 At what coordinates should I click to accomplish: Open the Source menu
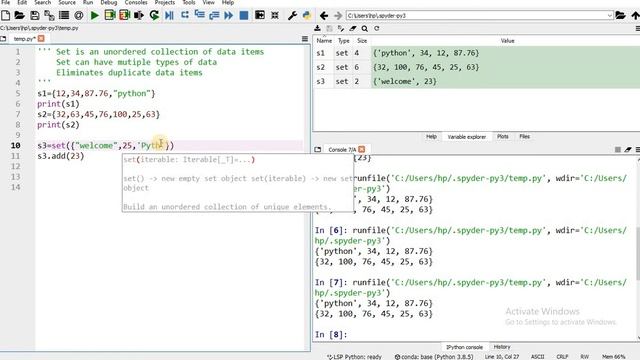[67, 2]
